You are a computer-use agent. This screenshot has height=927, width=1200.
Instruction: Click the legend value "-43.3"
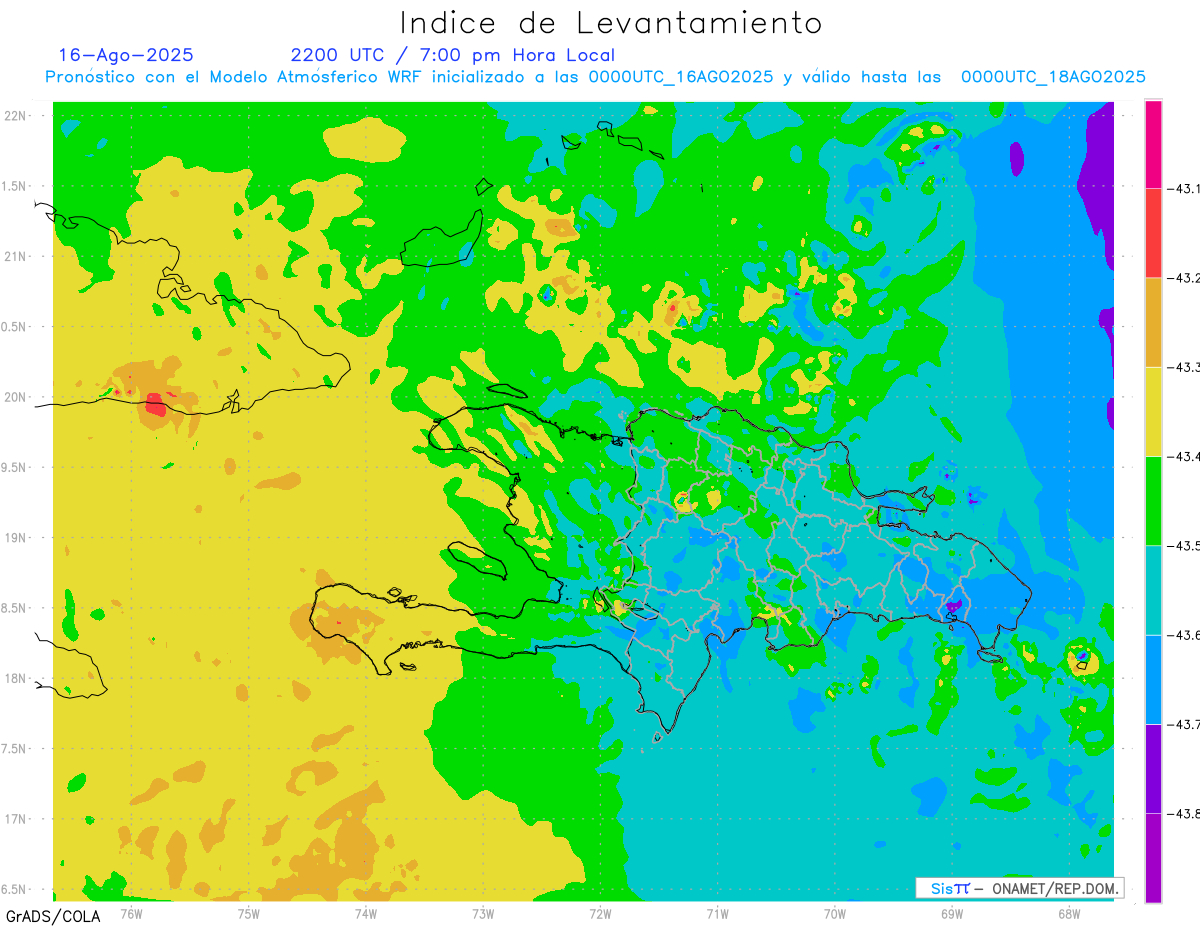click(1183, 367)
